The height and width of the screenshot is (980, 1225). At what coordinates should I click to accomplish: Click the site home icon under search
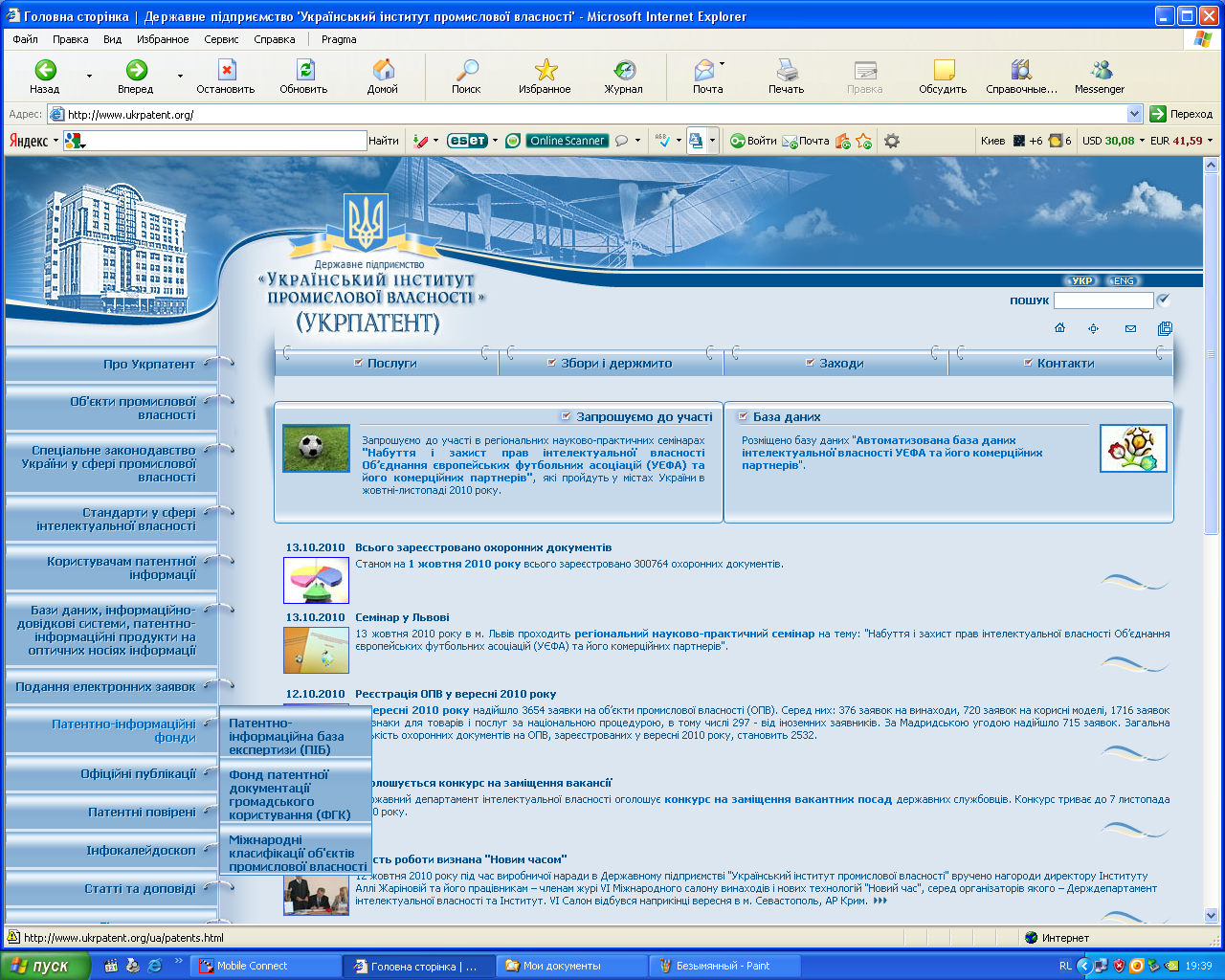click(1059, 328)
